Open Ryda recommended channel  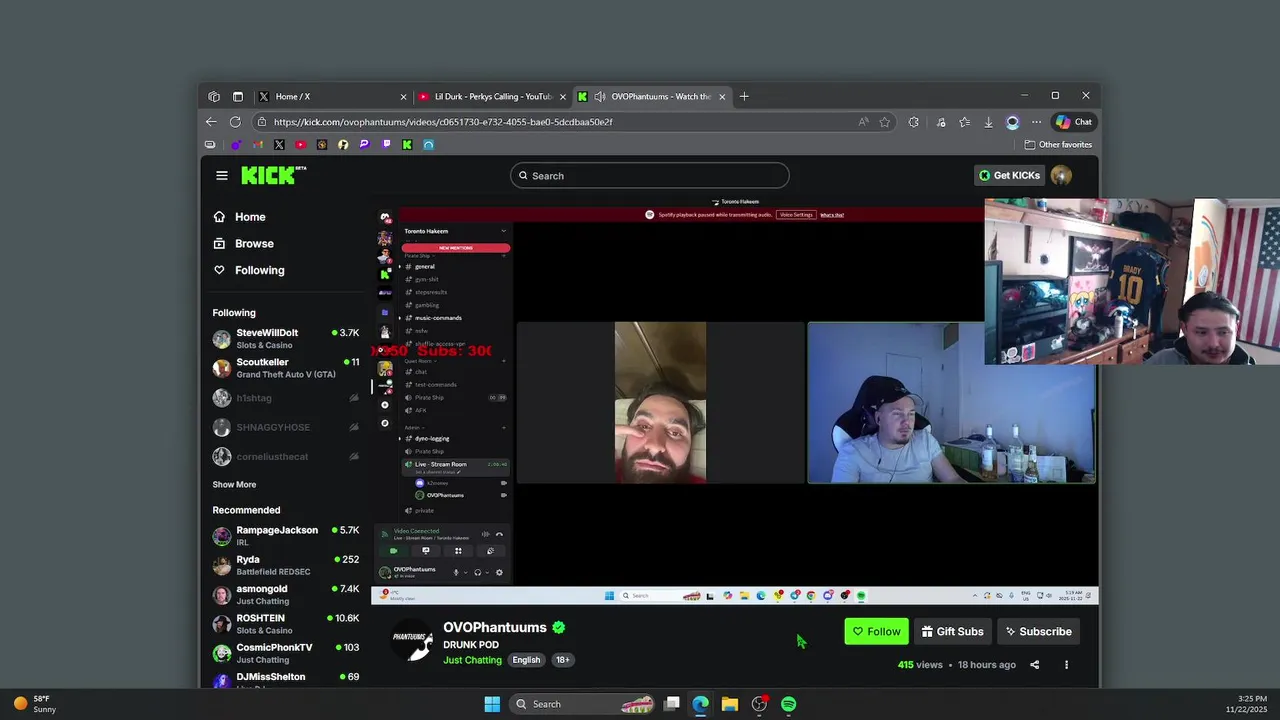[x=285, y=565]
